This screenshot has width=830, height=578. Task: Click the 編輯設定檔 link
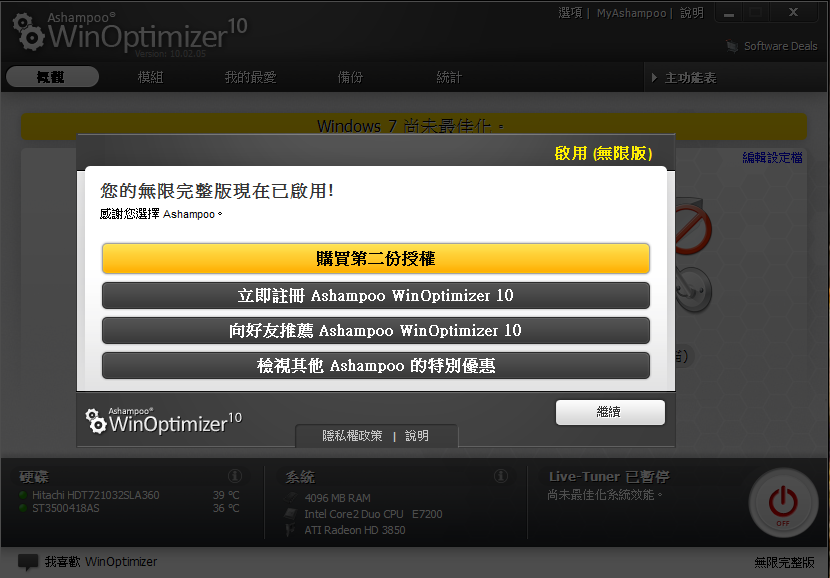772,157
